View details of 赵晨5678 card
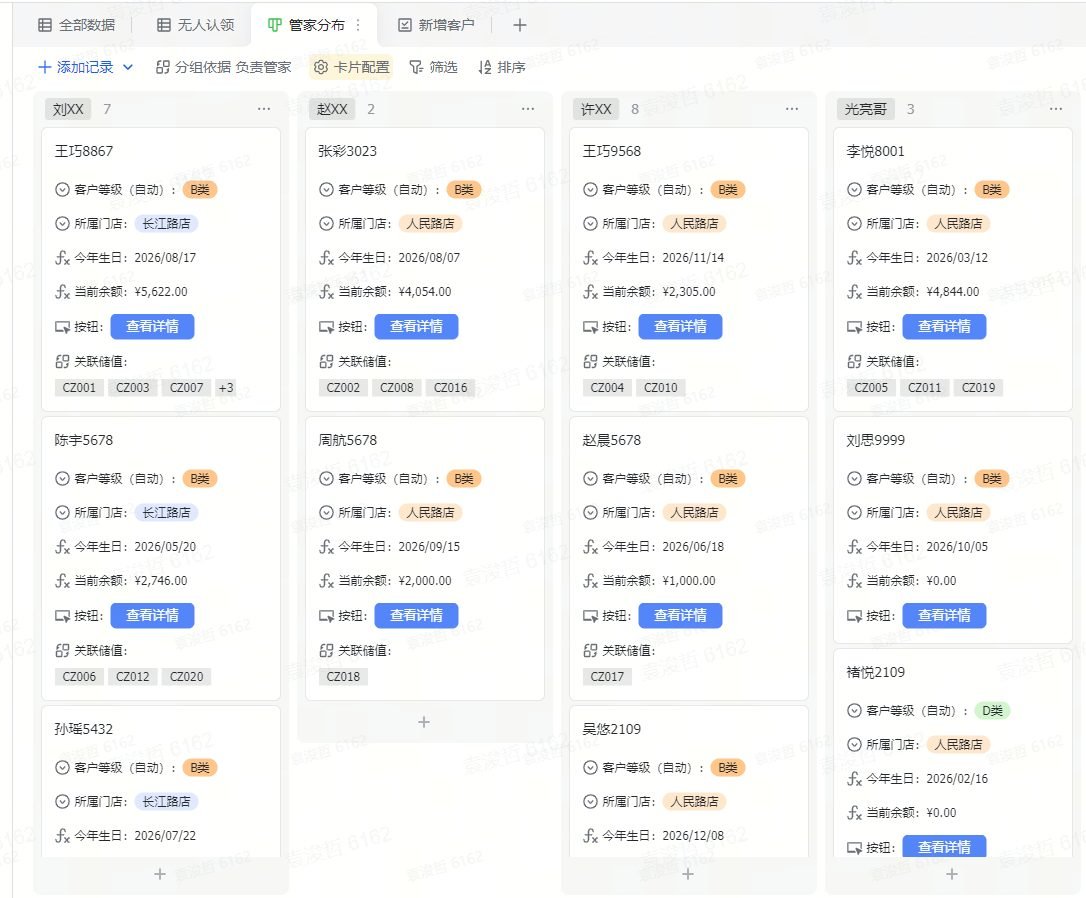Screen dimensions: 1086x898 pyautogui.click(x=680, y=615)
